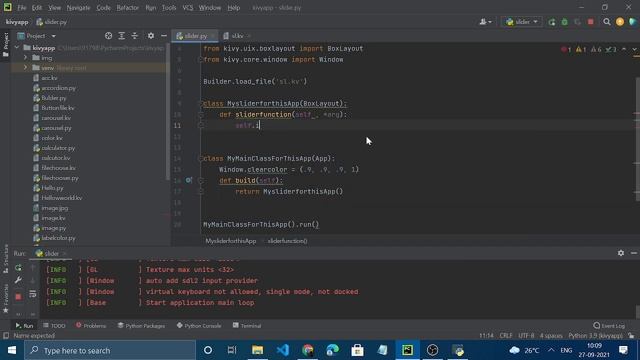Open Run panel settings gear
640x360 pixels.
(621, 253)
